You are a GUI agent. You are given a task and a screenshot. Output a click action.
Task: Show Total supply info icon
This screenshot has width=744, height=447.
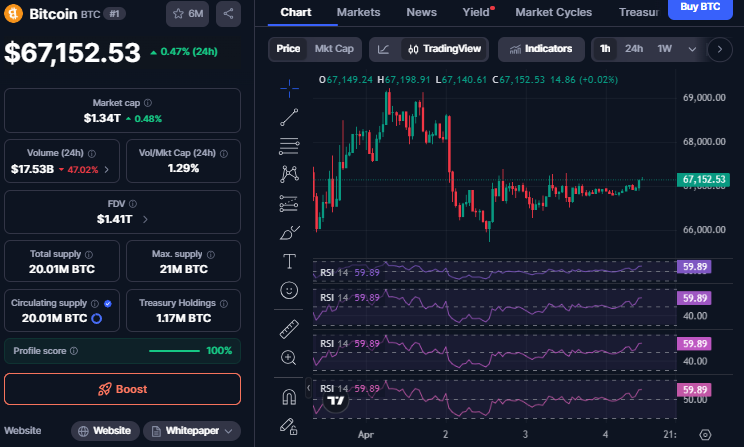tap(89, 255)
